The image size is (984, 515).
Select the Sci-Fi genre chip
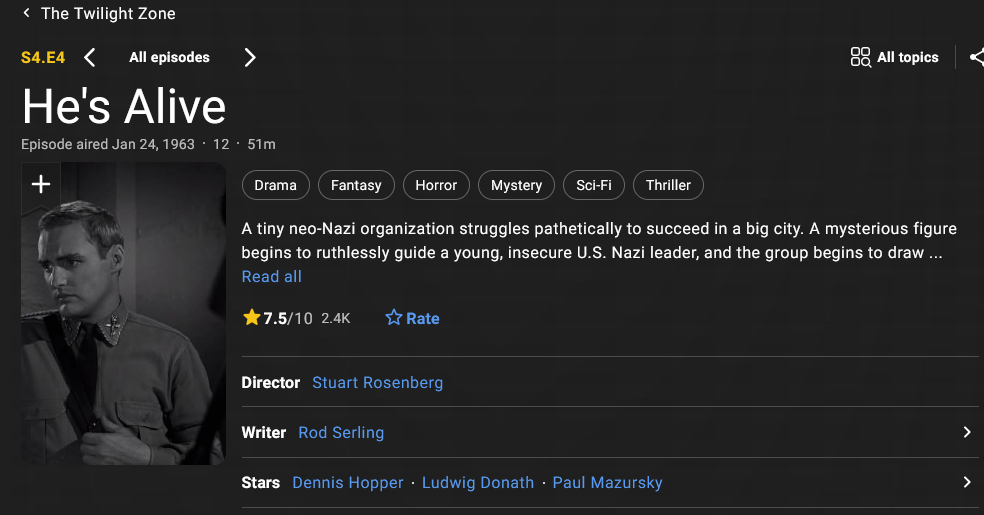[x=594, y=185]
